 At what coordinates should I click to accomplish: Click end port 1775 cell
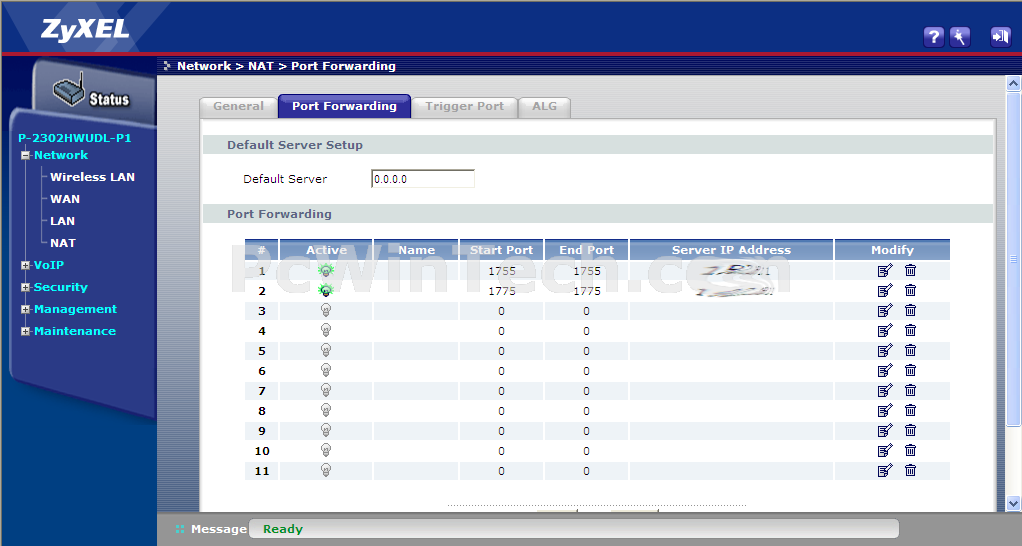587,291
